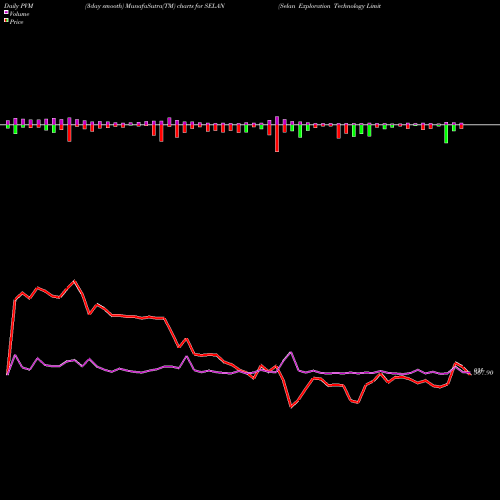Click the 'Daily PVM' title text

pos(19,6)
